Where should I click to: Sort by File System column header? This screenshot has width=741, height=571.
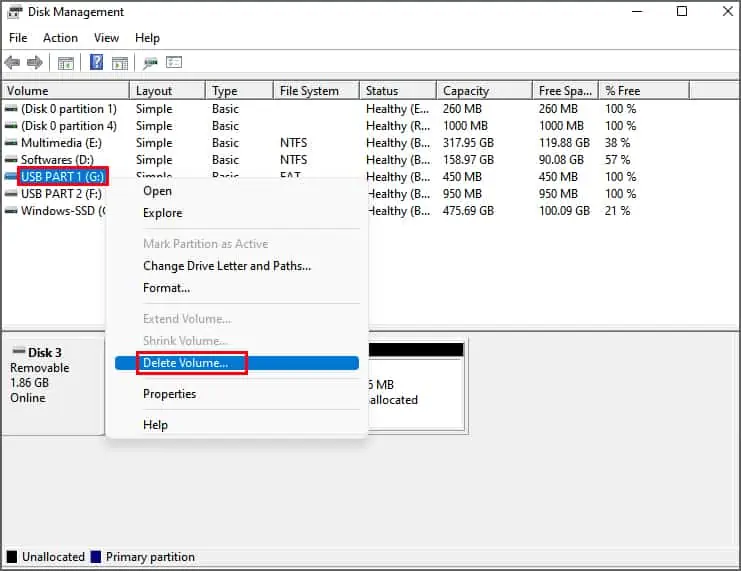click(309, 91)
